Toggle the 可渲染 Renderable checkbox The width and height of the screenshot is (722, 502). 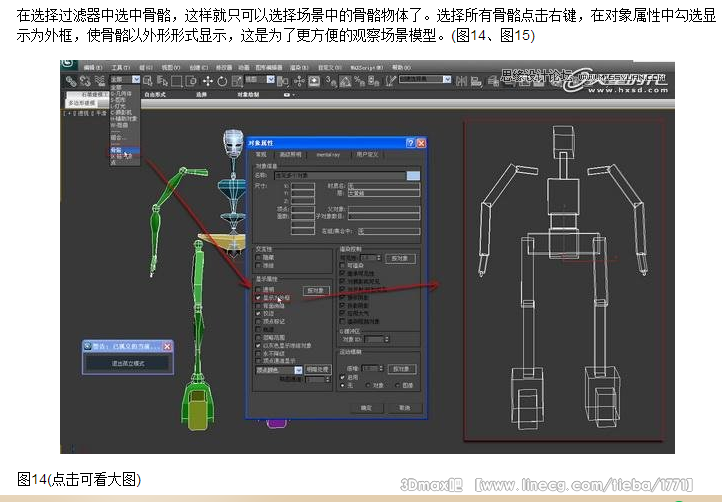342,266
